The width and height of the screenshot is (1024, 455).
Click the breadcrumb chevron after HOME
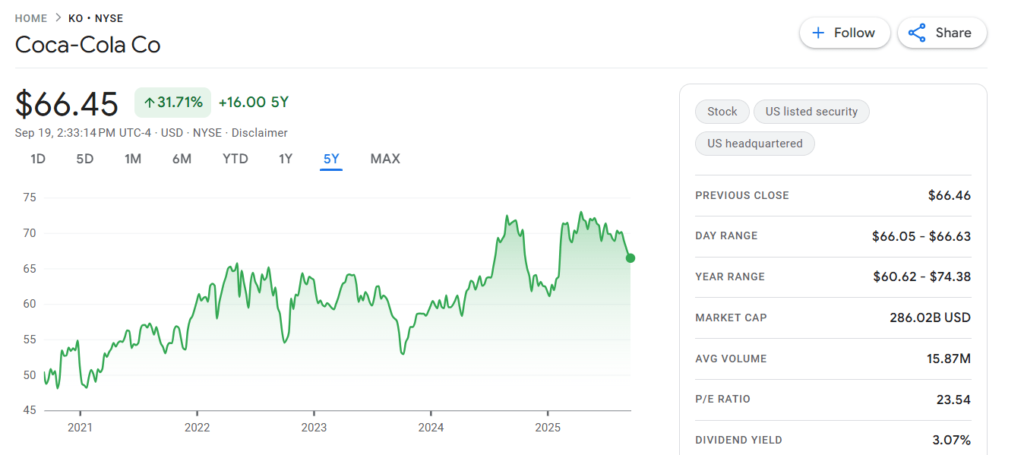point(57,18)
